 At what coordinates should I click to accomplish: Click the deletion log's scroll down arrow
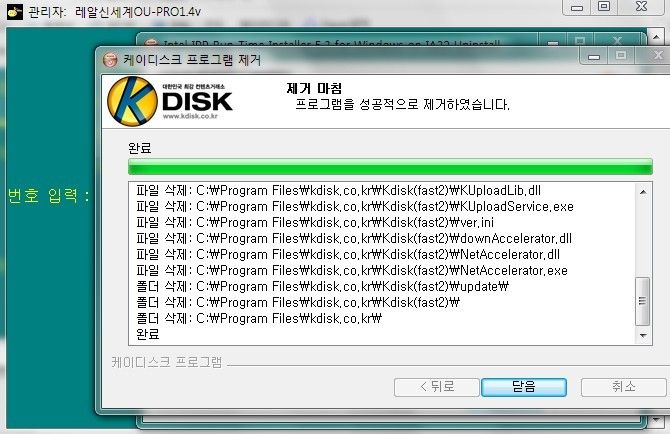[x=643, y=335]
